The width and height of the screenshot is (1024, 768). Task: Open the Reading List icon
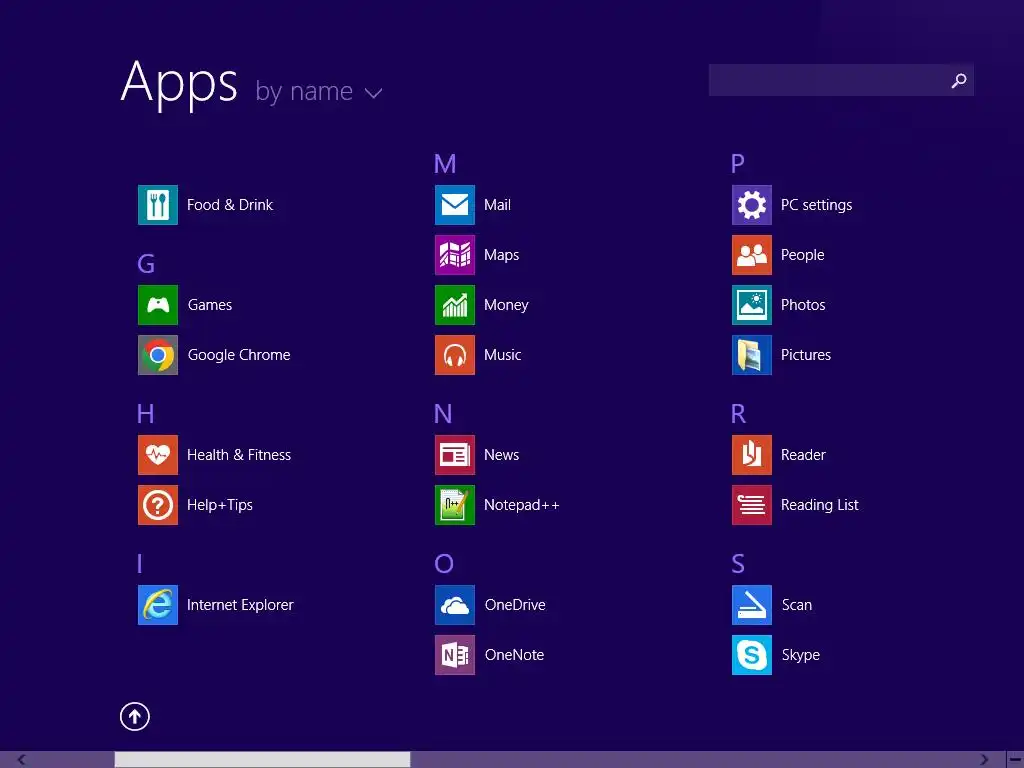click(x=752, y=505)
